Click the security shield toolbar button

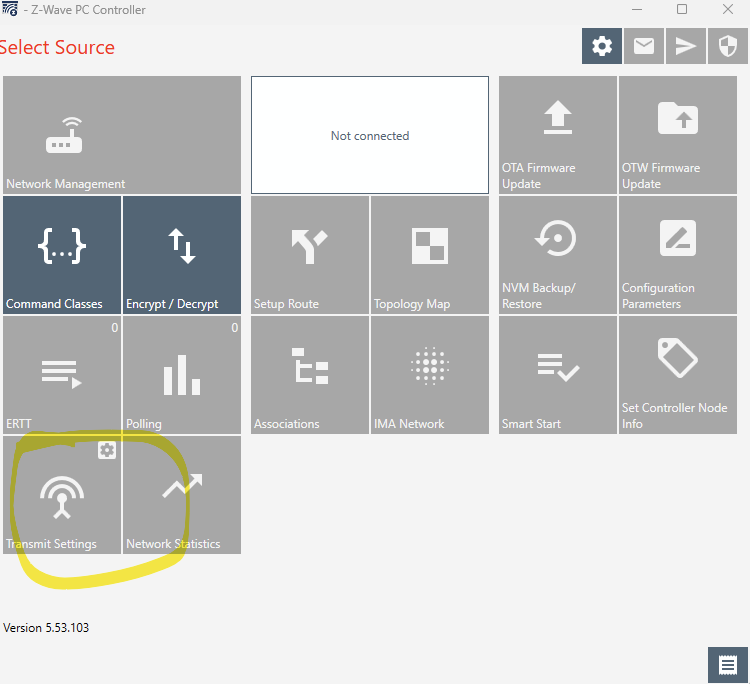click(728, 46)
